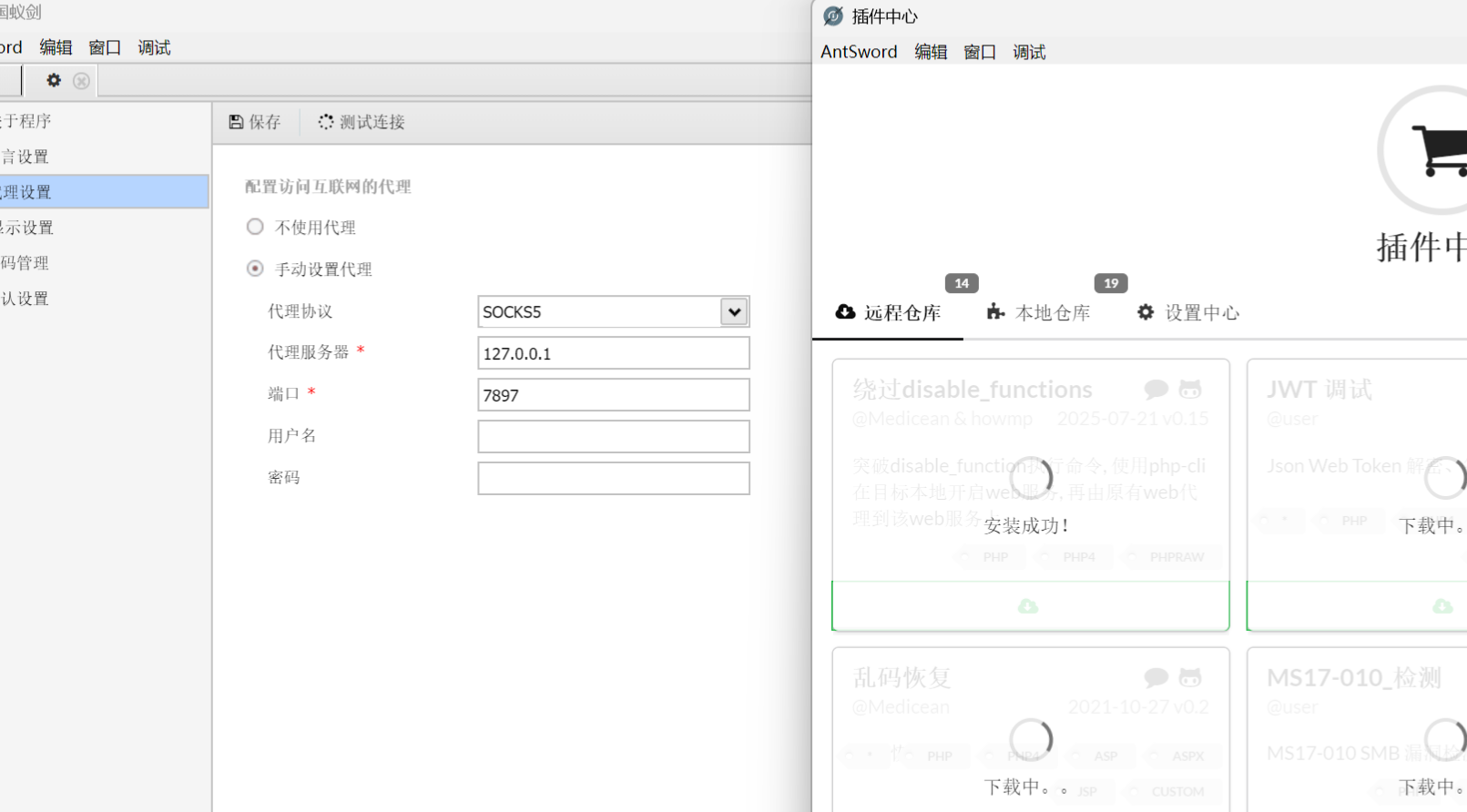1467x812 pixels.
Task: Click the 测试连接 button
Action: tap(362, 122)
